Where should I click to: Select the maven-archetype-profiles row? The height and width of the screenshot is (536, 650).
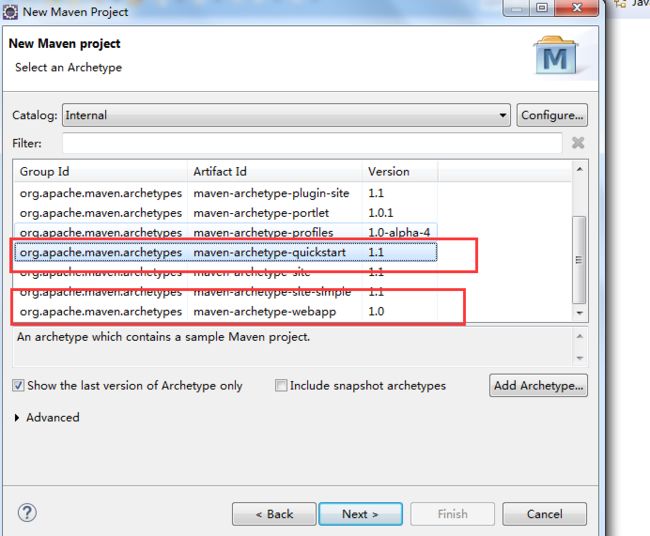226,232
